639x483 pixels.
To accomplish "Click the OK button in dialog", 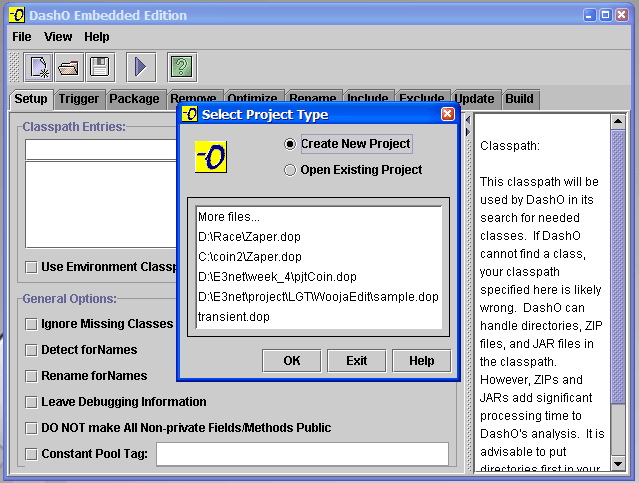I will click(292, 361).
